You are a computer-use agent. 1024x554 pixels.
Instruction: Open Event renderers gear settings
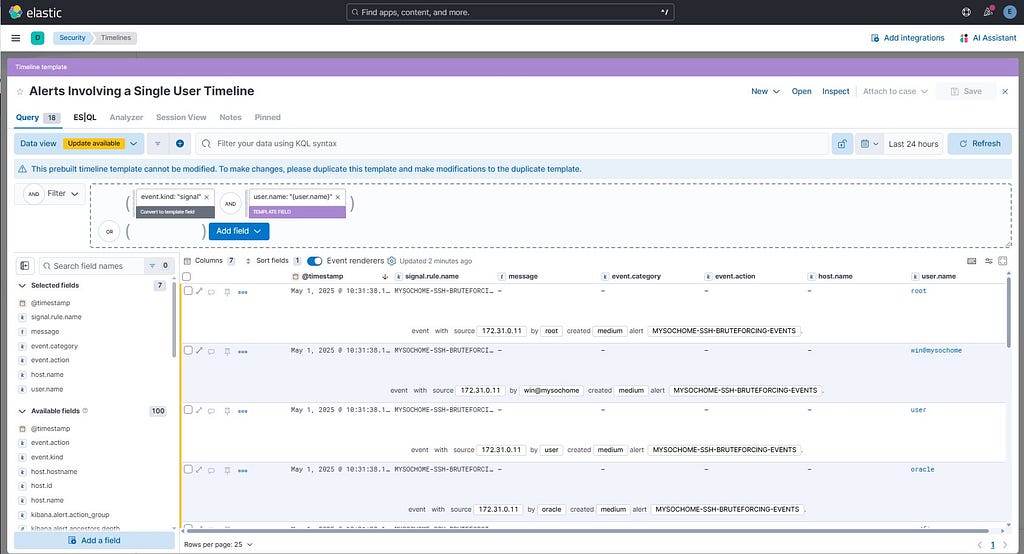(392, 261)
